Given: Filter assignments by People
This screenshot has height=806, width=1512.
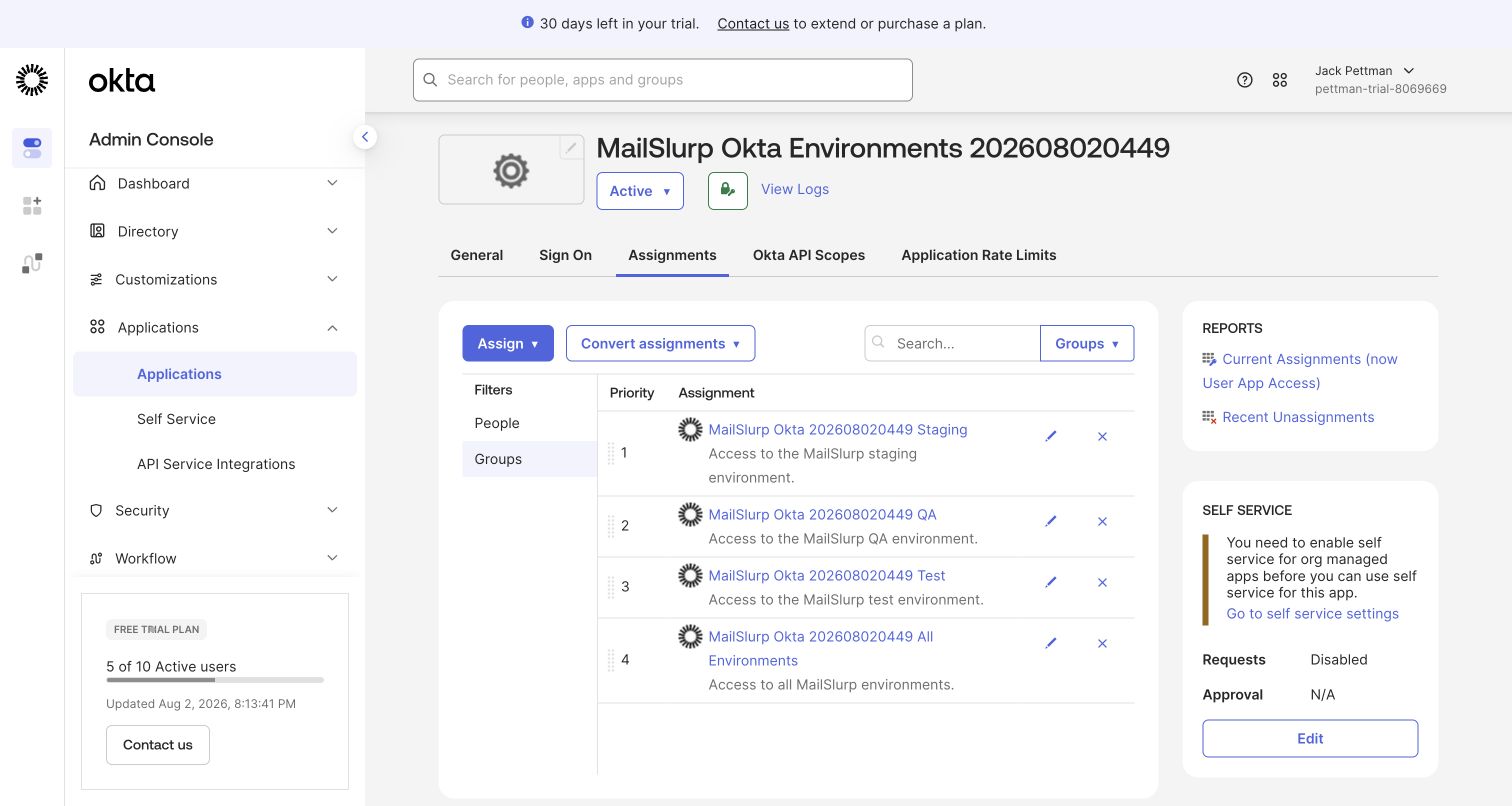Looking at the screenshot, I should pos(529,423).
